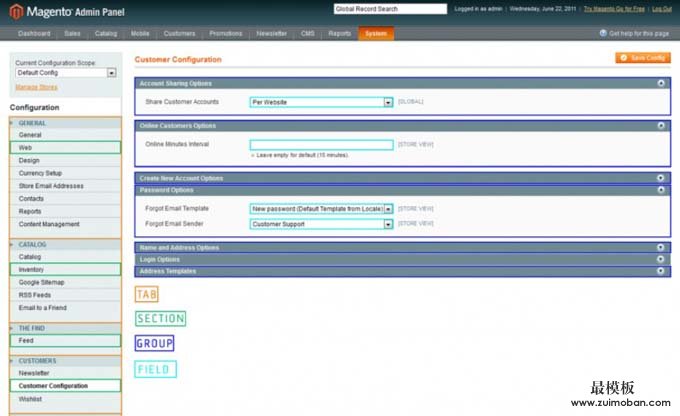Select Feed under The Find
The height and width of the screenshot is (416, 680).
click(x=65, y=341)
